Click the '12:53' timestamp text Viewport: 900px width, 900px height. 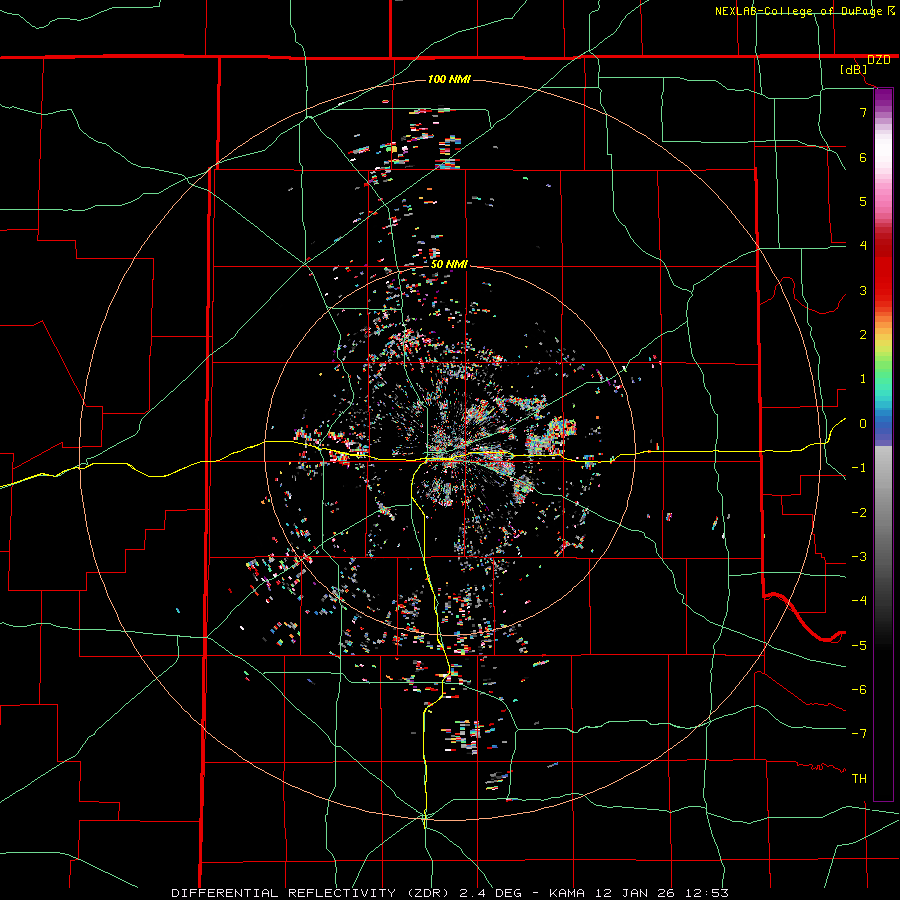click(x=705, y=893)
